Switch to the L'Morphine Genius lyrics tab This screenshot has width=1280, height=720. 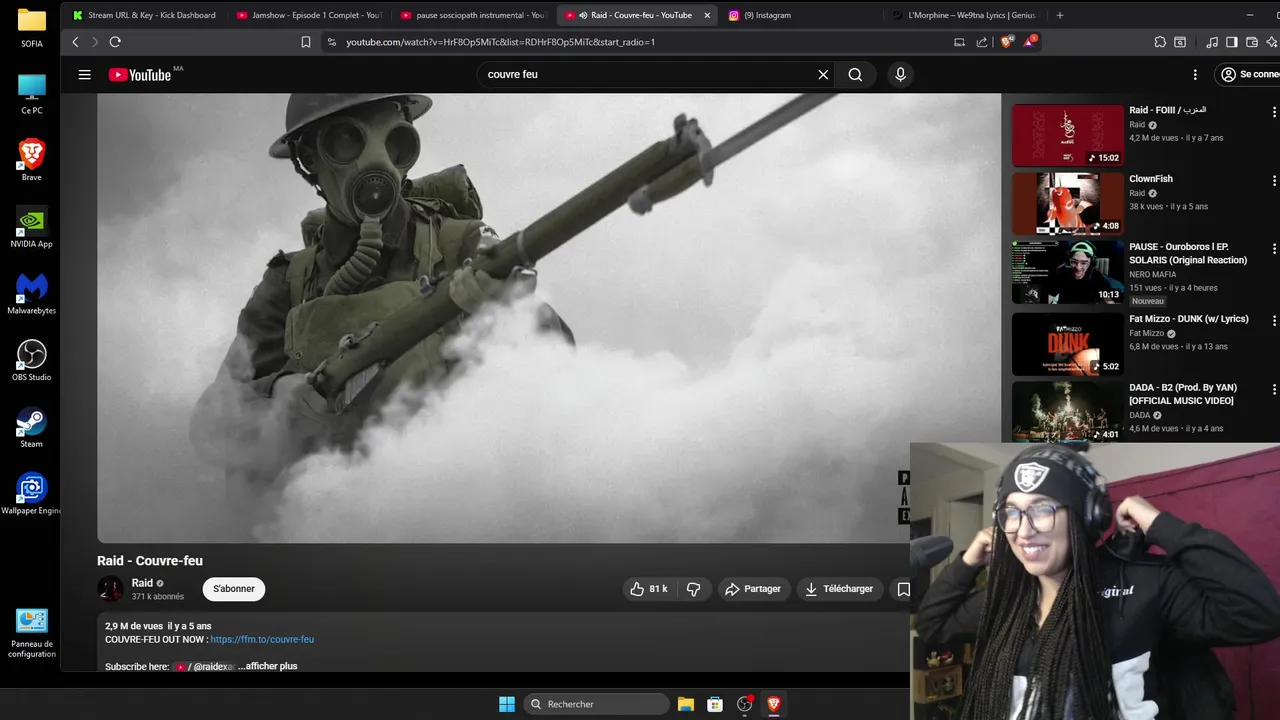964,15
